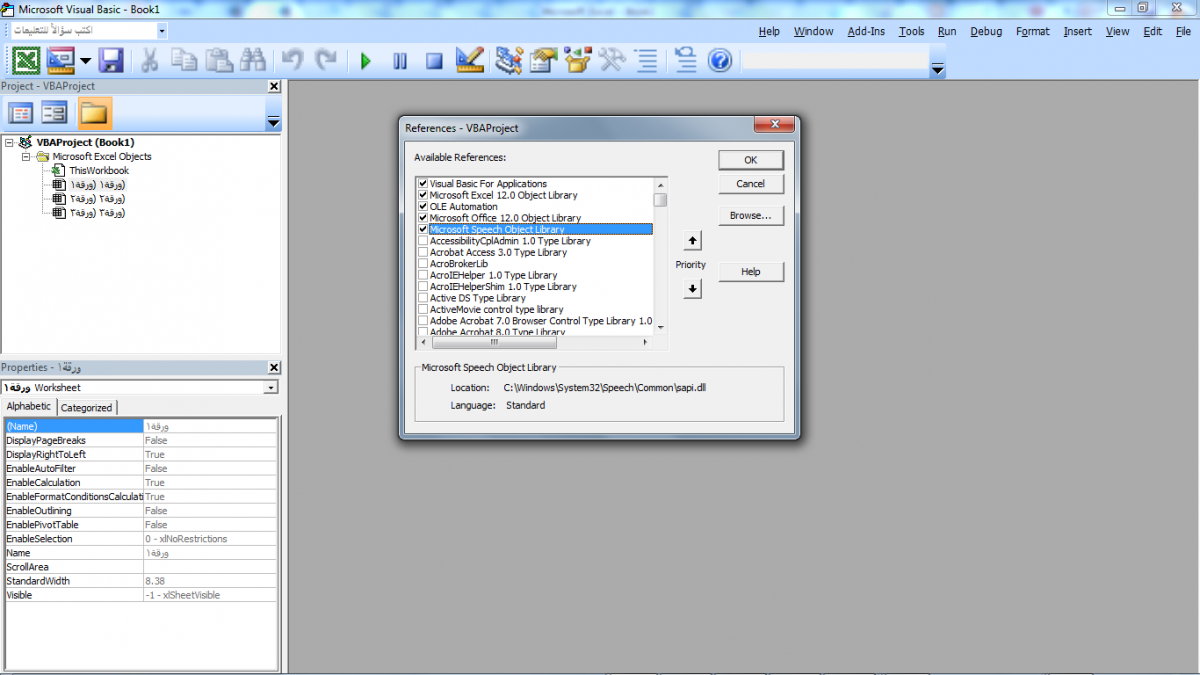Click the Undo arrow icon

click(292, 61)
